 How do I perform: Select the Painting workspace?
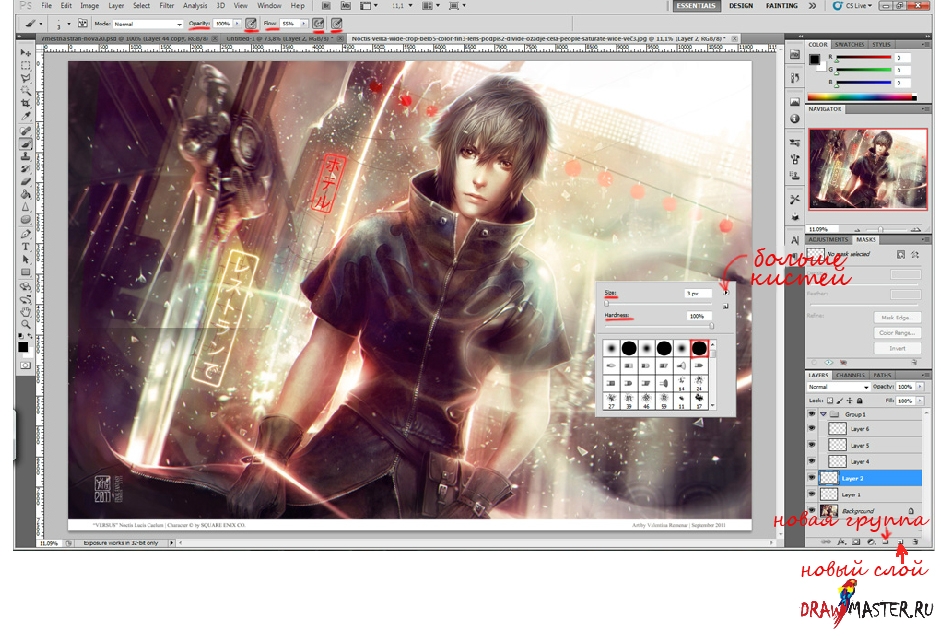point(781,5)
